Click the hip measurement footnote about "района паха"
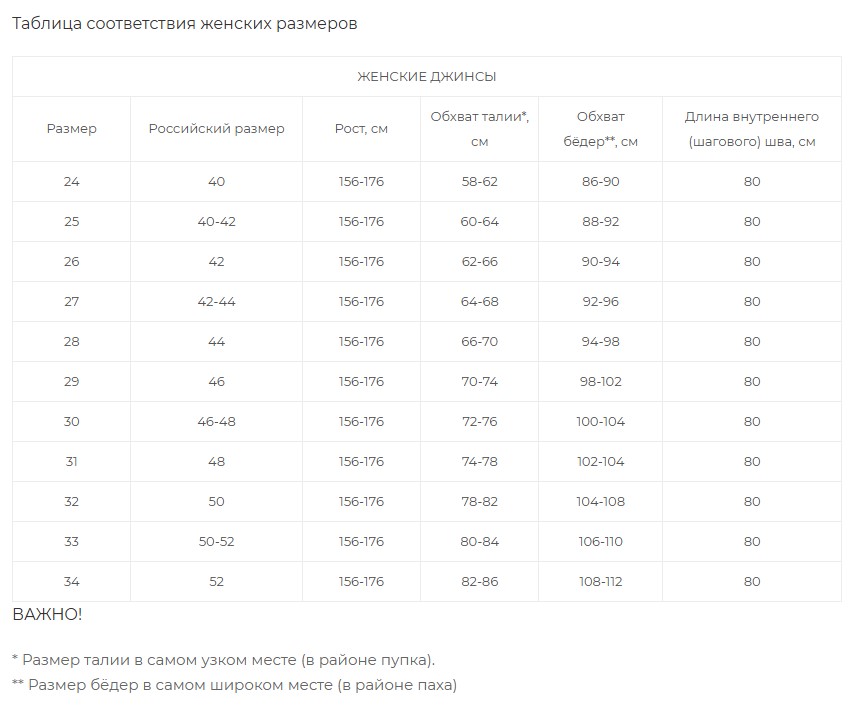Screen dimensions: 854x705 point(235,685)
